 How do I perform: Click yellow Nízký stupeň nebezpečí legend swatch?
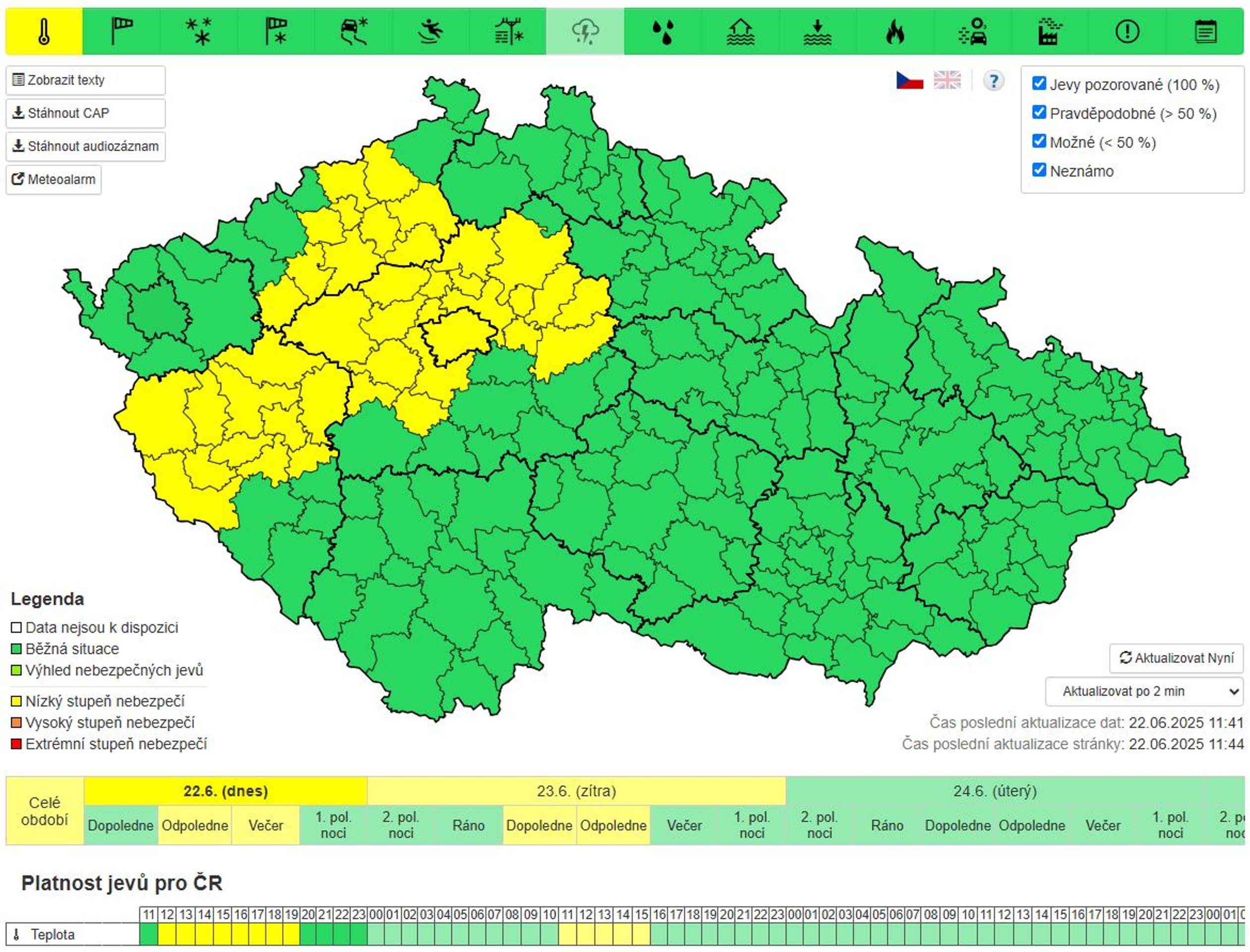(16, 702)
